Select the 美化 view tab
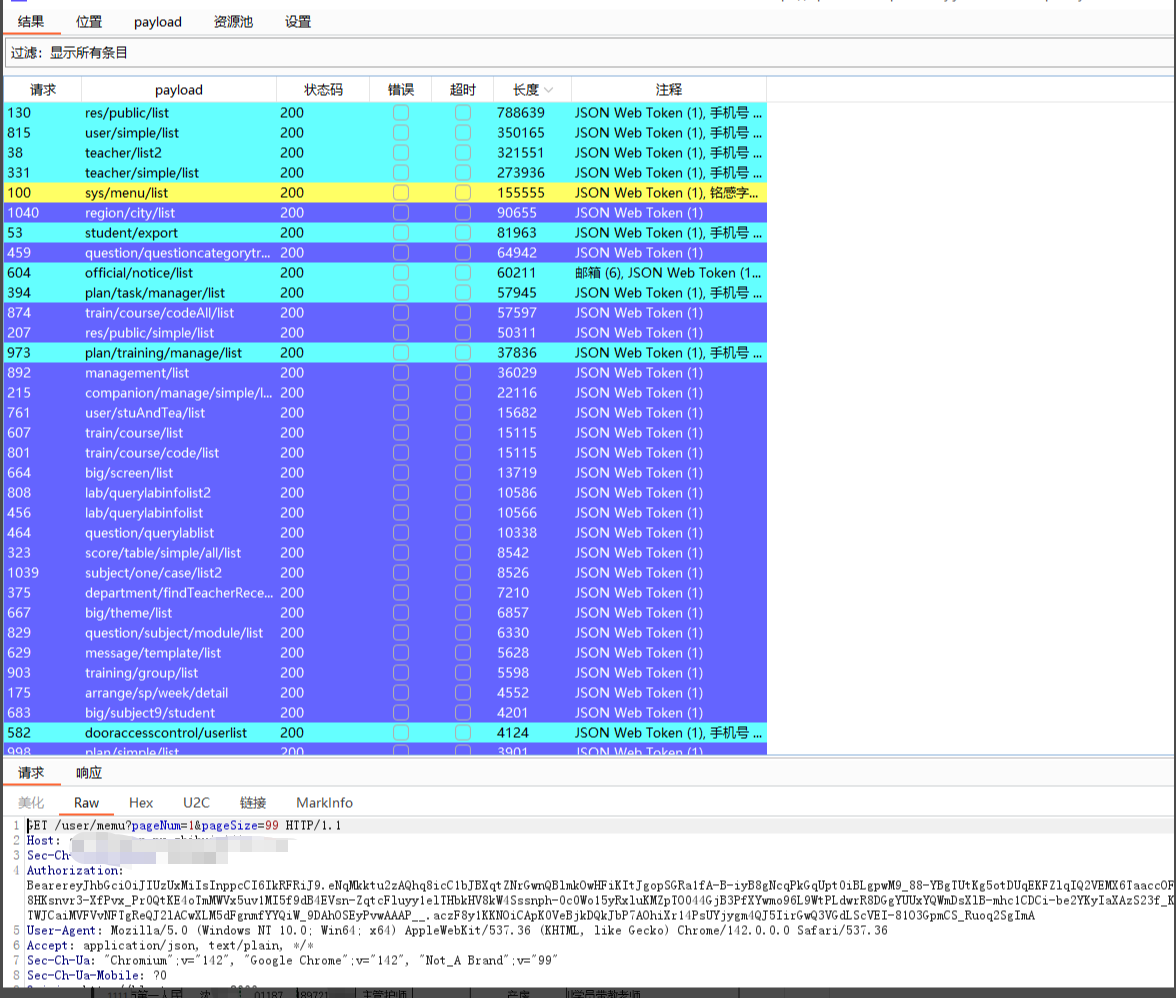Image resolution: width=1176 pixels, height=998 pixels. (31, 802)
